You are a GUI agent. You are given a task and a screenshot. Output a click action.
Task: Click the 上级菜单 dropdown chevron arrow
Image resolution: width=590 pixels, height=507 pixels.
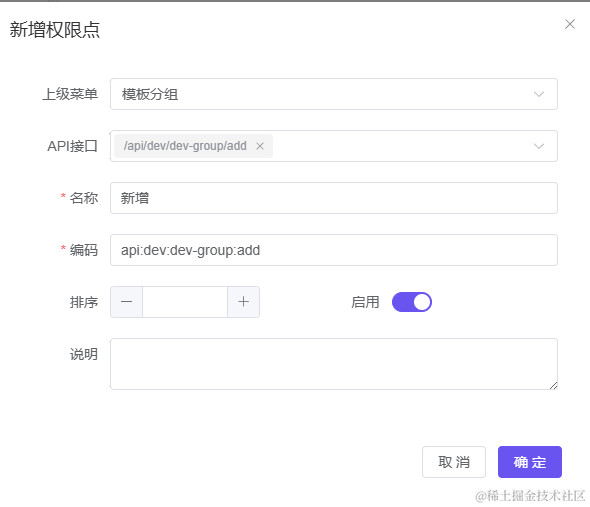(x=539, y=94)
